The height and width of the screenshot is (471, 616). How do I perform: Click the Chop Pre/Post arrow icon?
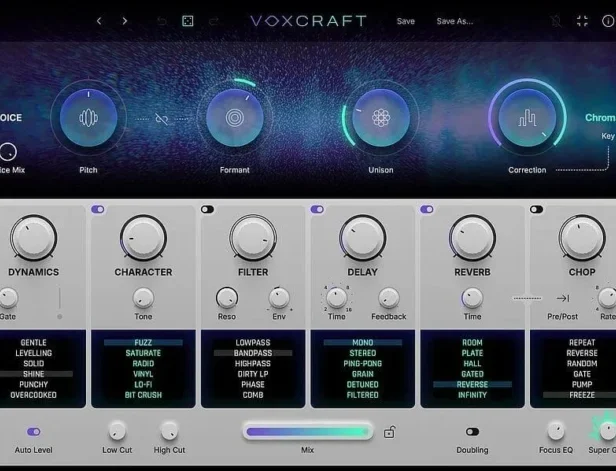[x=563, y=299]
